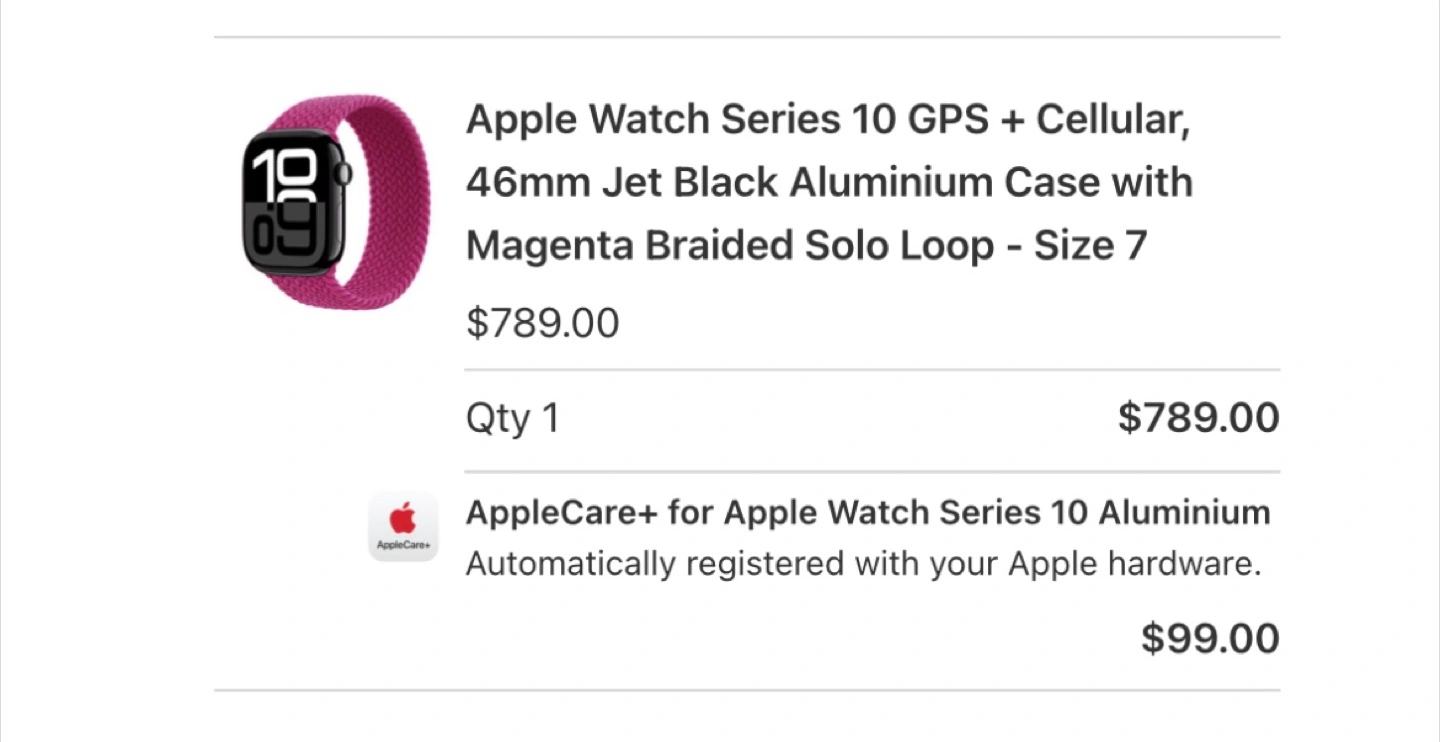Open AppleCare+ for Apple Watch Series 10 heading

tap(867, 513)
